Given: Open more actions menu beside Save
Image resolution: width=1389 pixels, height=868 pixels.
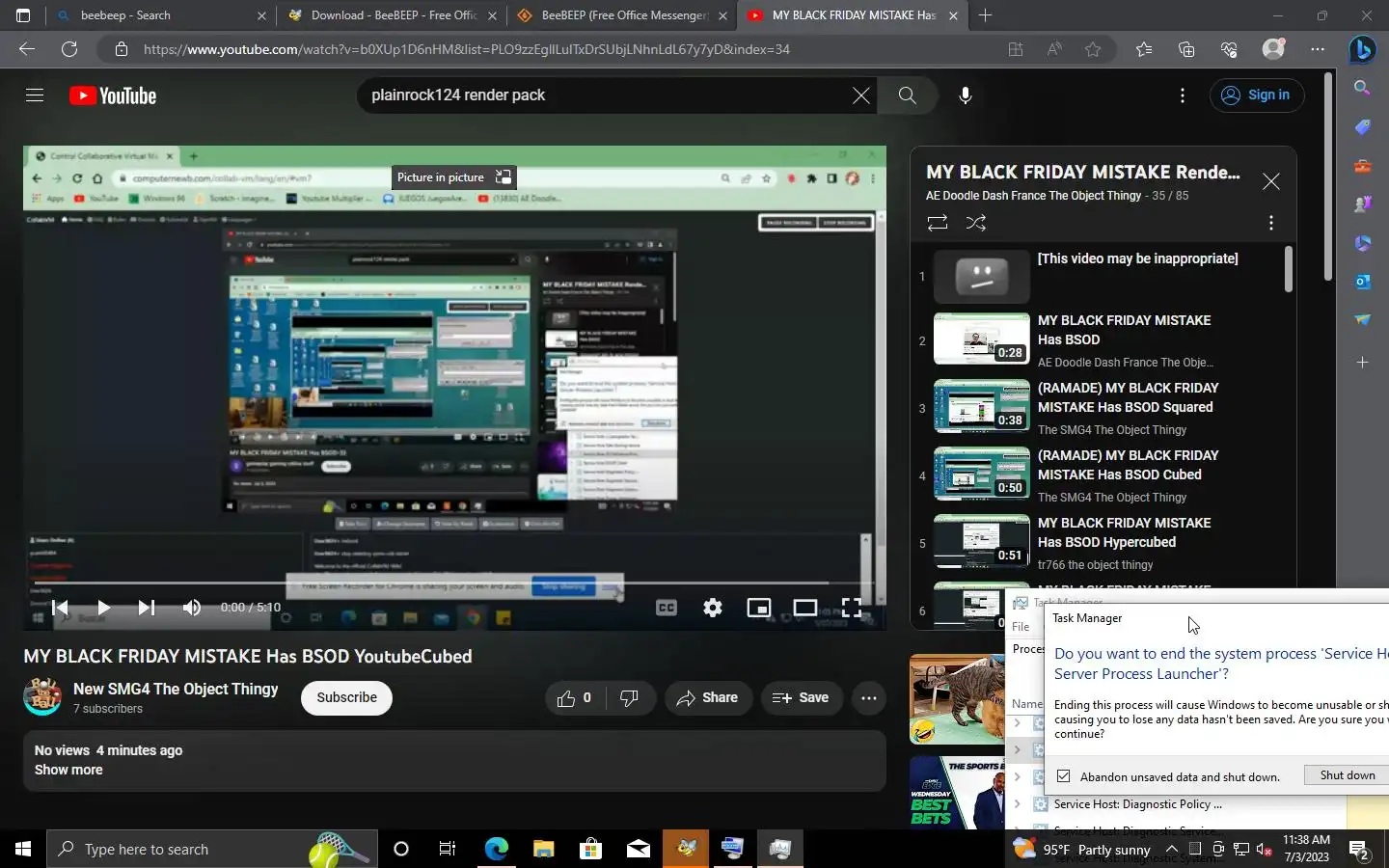Looking at the screenshot, I should [x=868, y=697].
